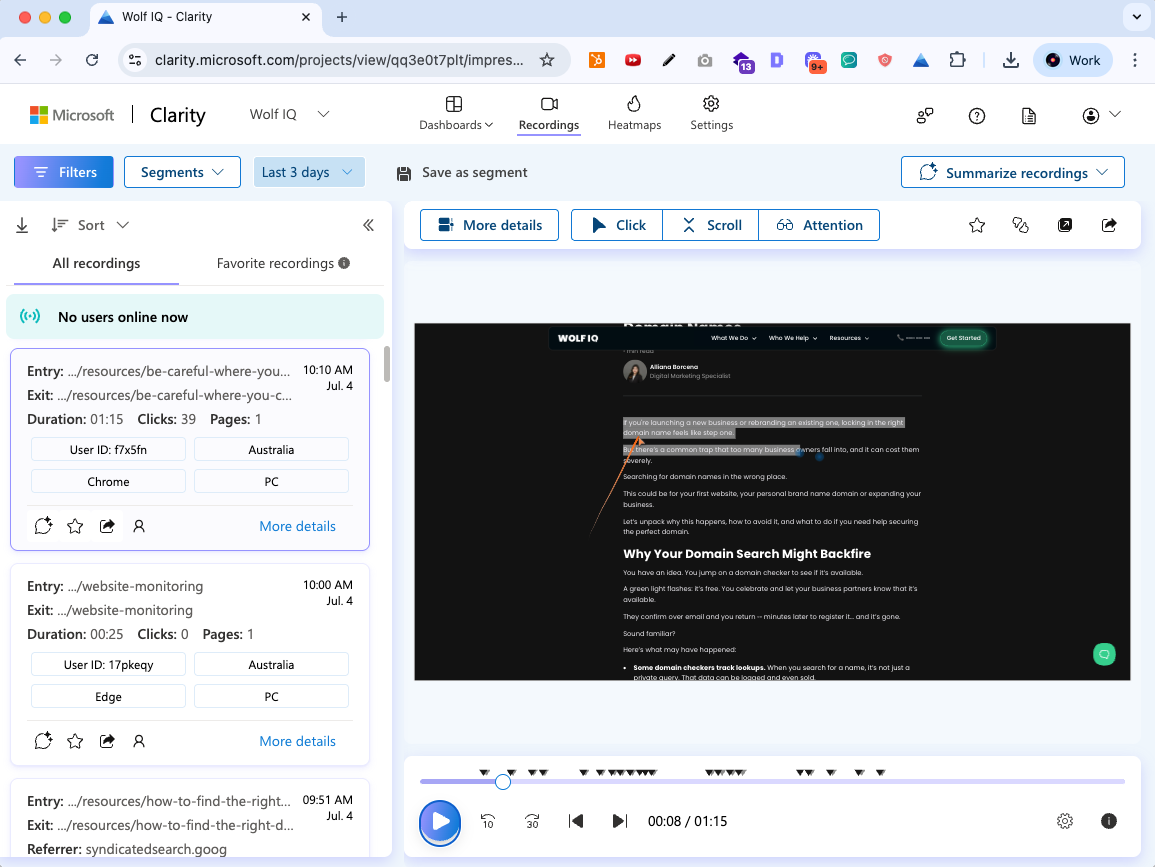Click the playback timeline scrubber handle
Image resolution: width=1155 pixels, height=867 pixels.
coord(503,782)
